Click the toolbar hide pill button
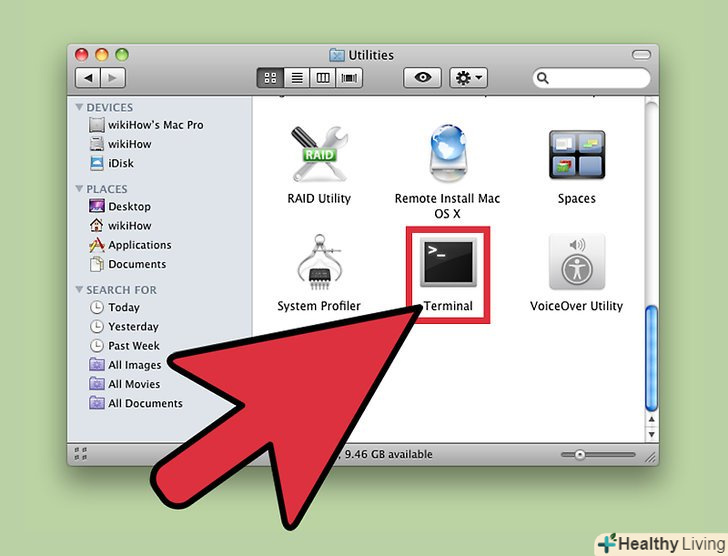This screenshot has height=556, width=728. [641, 55]
